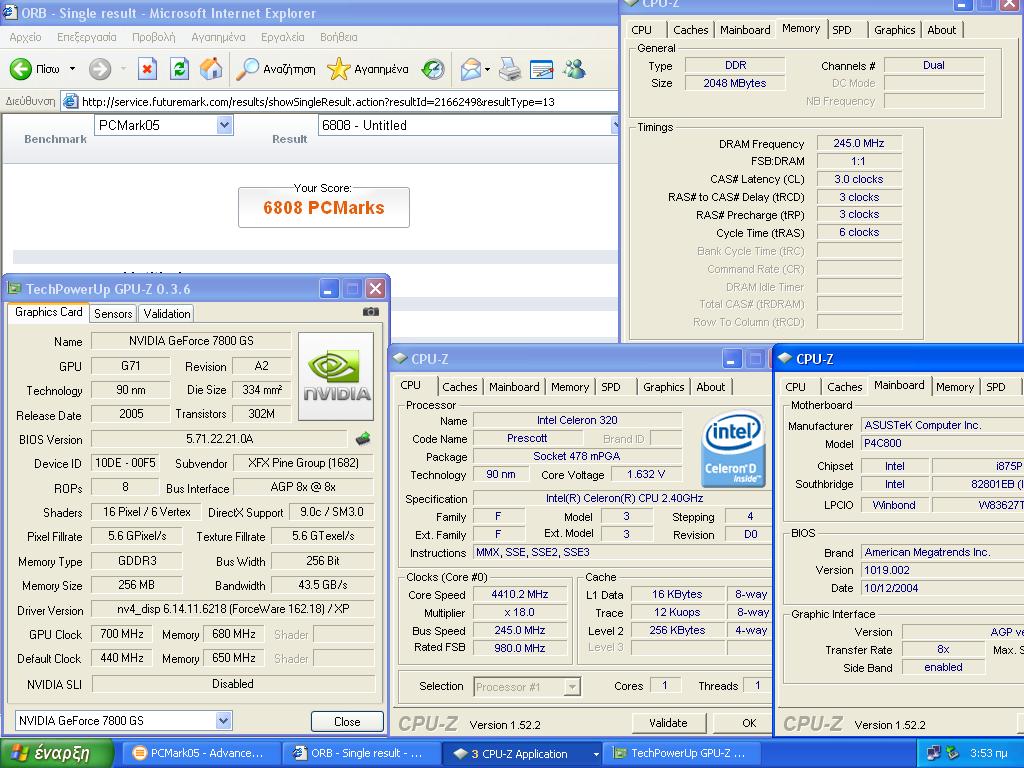This screenshot has width=1024, height=768.
Task: Expand the PCMark05 benchmark dropdown
Action: click(x=224, y=125)
